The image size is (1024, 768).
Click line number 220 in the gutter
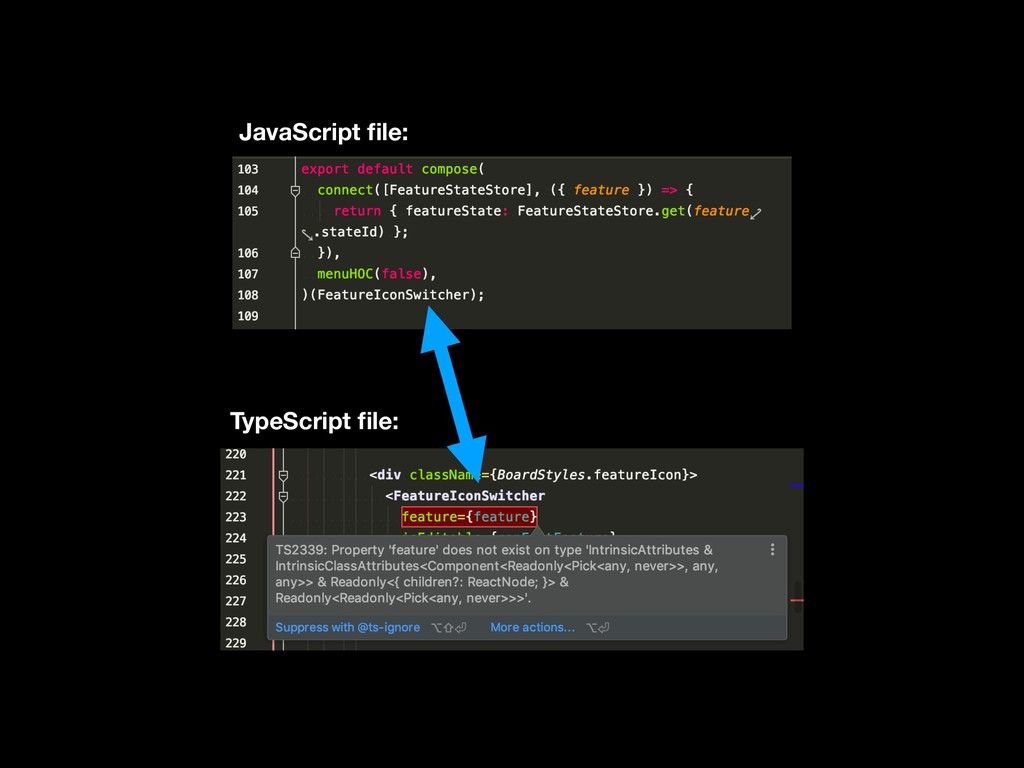pyautogui.click(x=236, y=454)
